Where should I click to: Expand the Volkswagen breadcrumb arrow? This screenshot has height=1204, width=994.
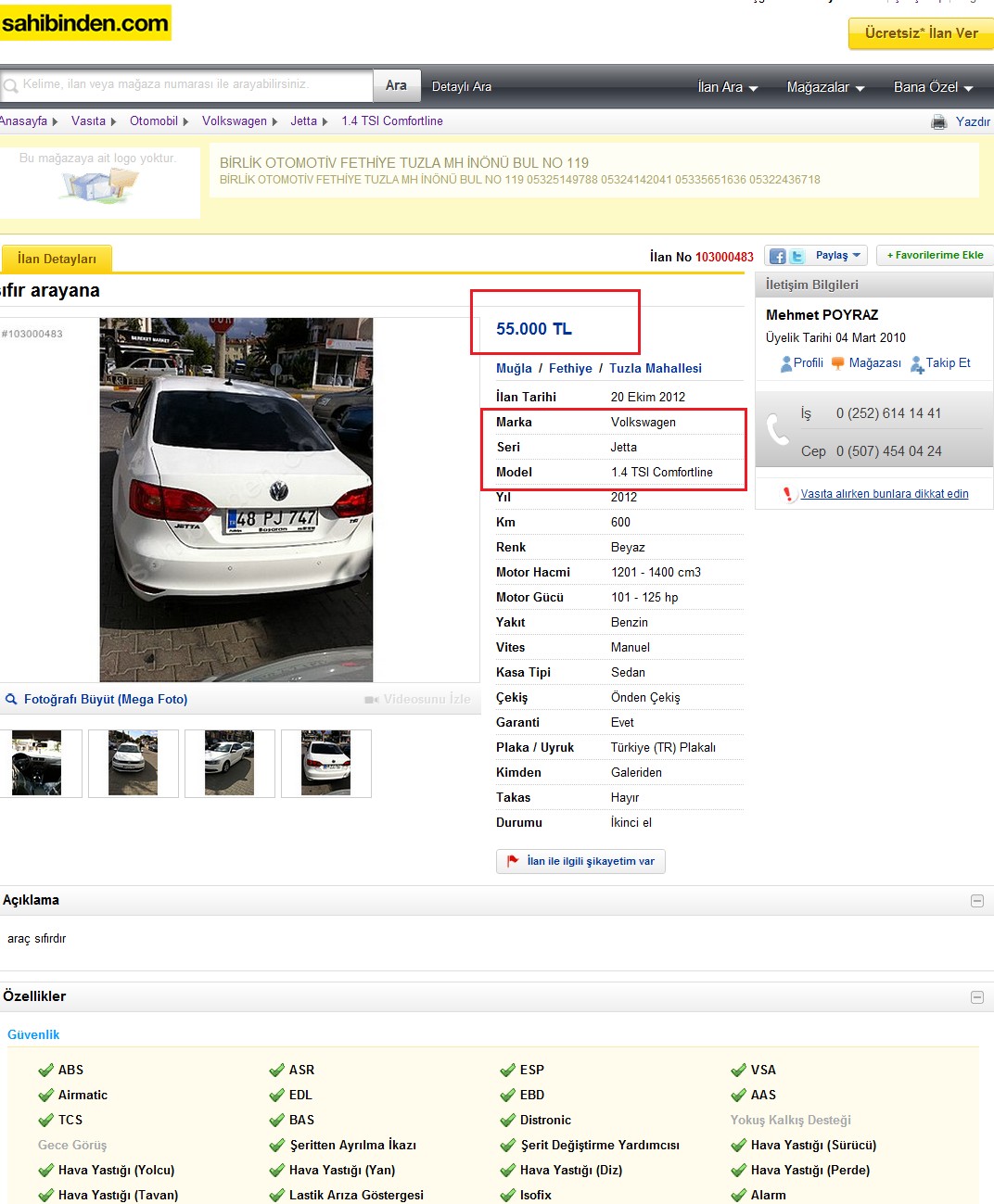pos(274,121)
